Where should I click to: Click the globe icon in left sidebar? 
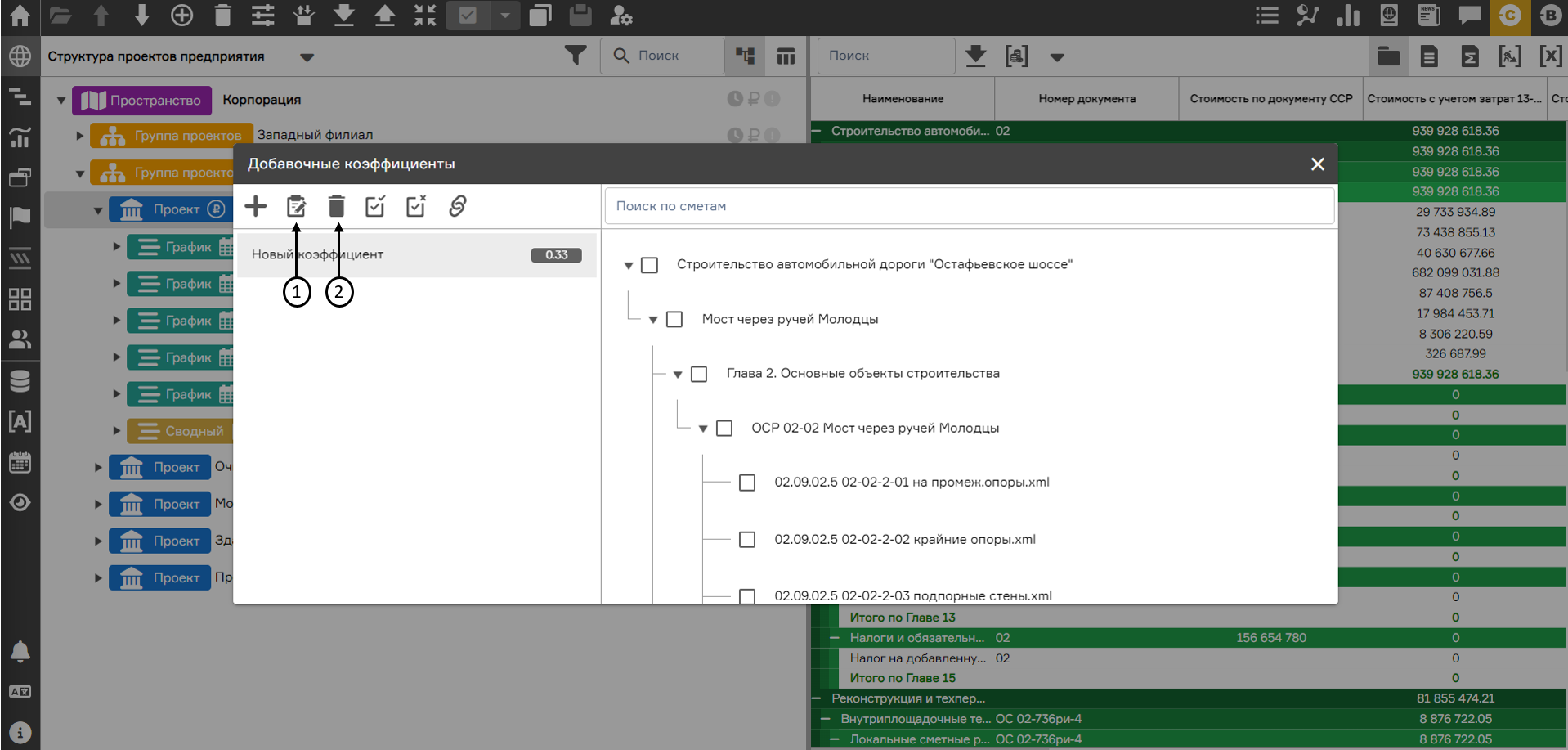click(20, 56)
